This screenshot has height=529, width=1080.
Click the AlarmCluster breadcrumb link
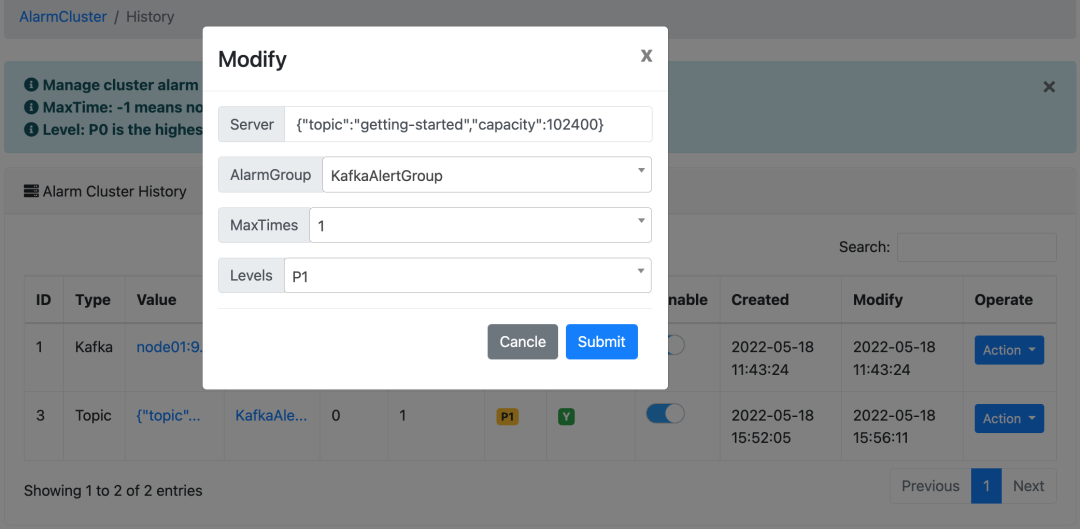tap(63, 17)
